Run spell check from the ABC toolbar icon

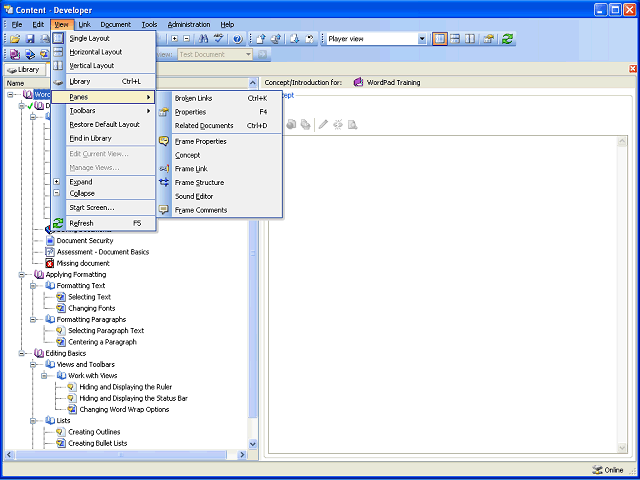pos(219,39)
